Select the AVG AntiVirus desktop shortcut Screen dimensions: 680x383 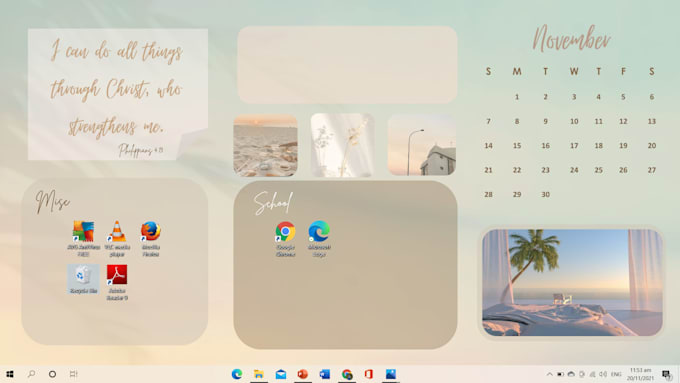coord(83,238)
